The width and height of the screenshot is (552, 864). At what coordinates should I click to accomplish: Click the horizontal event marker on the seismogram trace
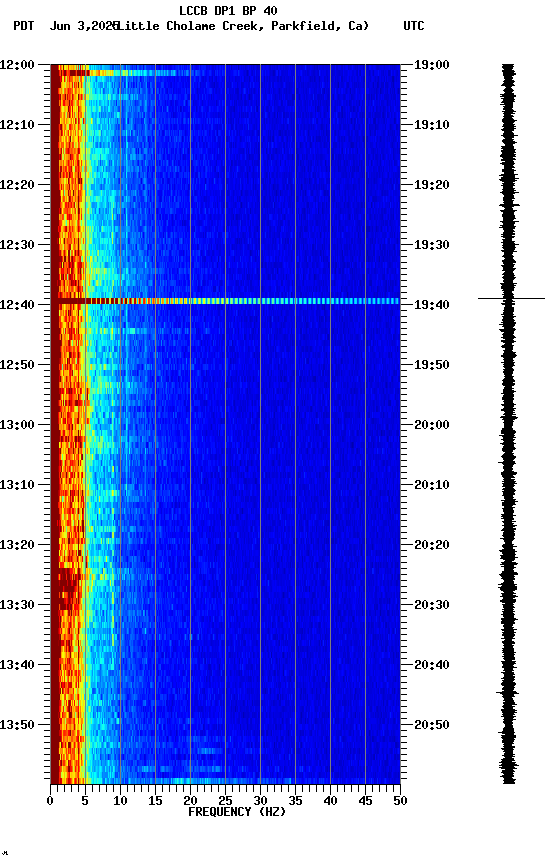(511, 299)
